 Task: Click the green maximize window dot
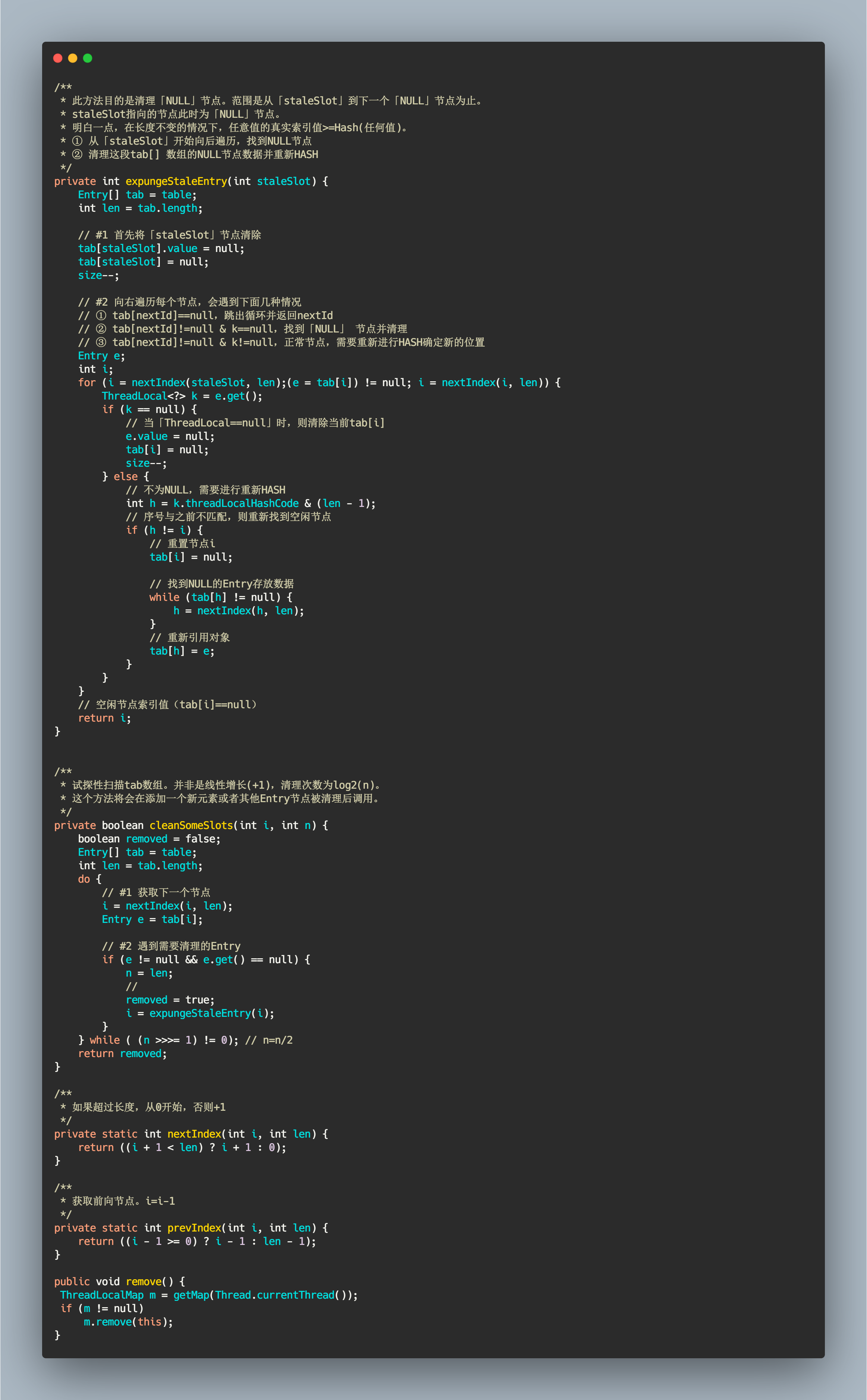coord(87,58)
